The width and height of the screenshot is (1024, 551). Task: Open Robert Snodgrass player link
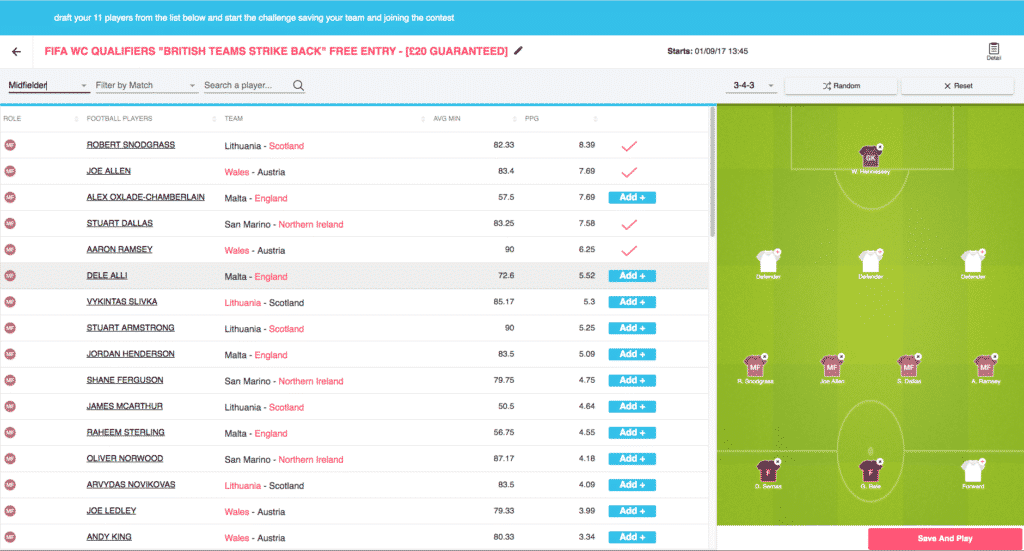coord(131,145)
